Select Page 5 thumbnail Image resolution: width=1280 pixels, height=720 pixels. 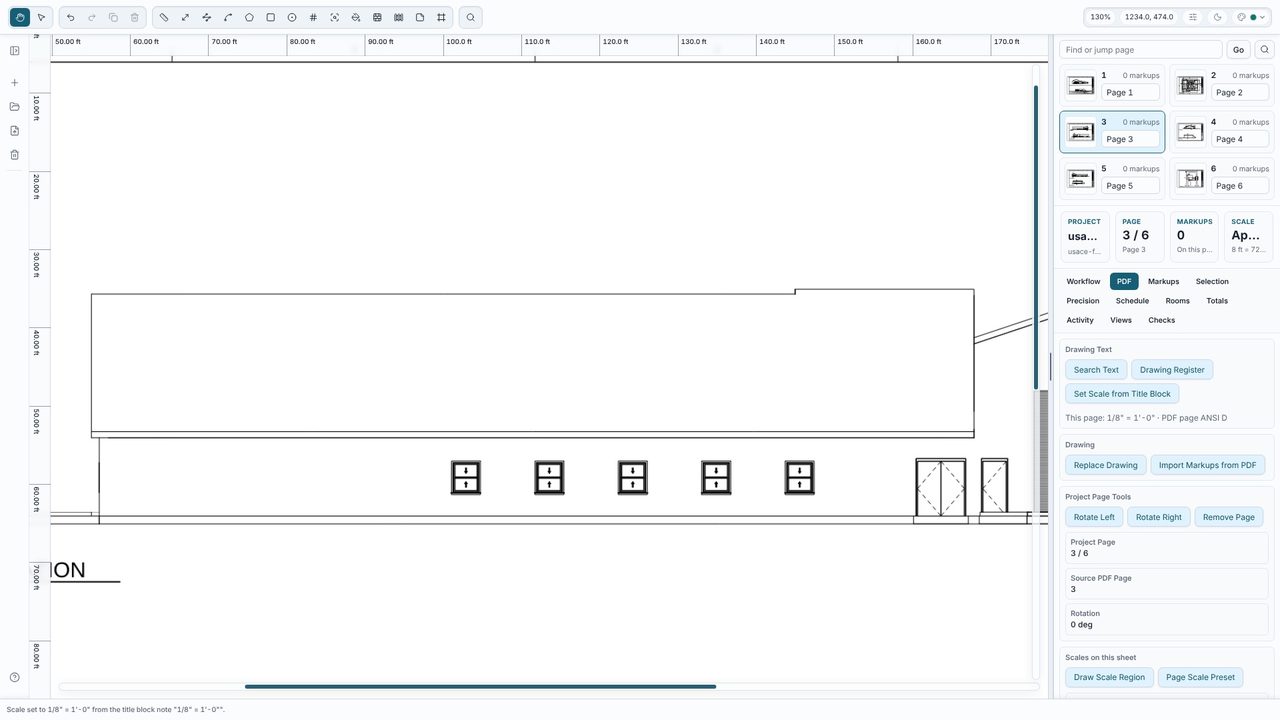(x=1081, y=179)
